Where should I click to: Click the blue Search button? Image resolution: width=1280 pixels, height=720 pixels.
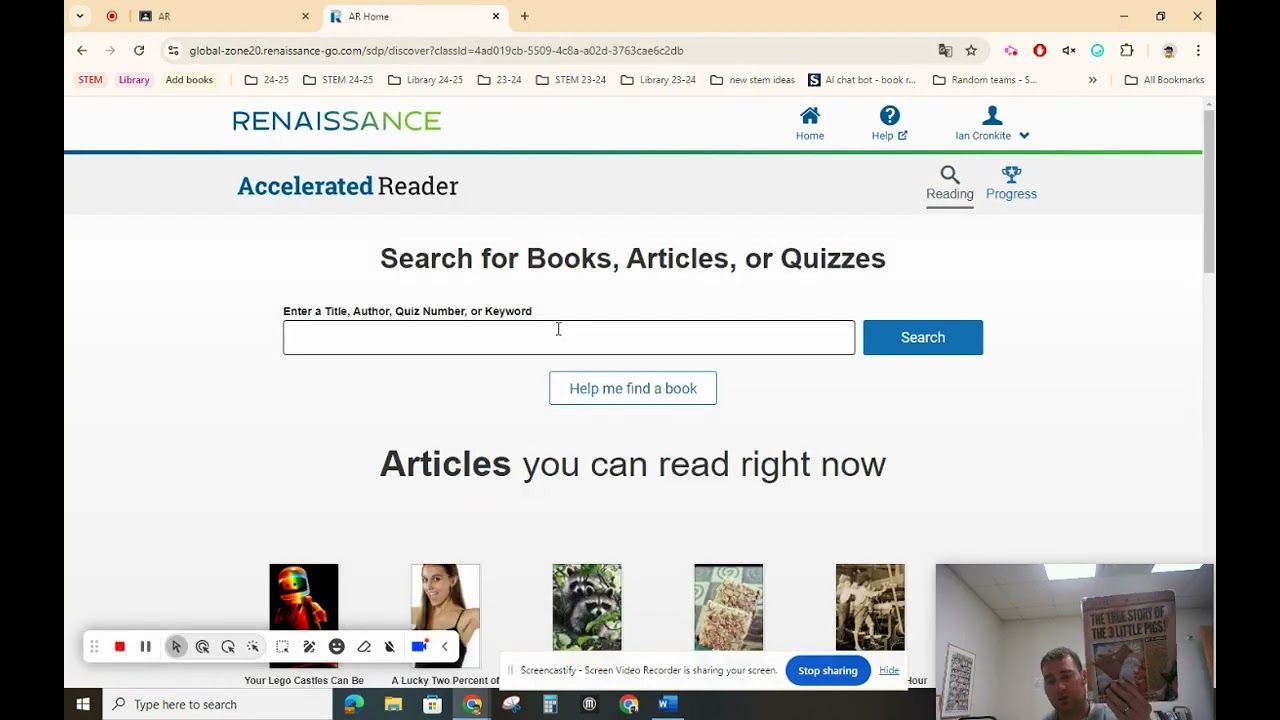(x=923, y=338)
